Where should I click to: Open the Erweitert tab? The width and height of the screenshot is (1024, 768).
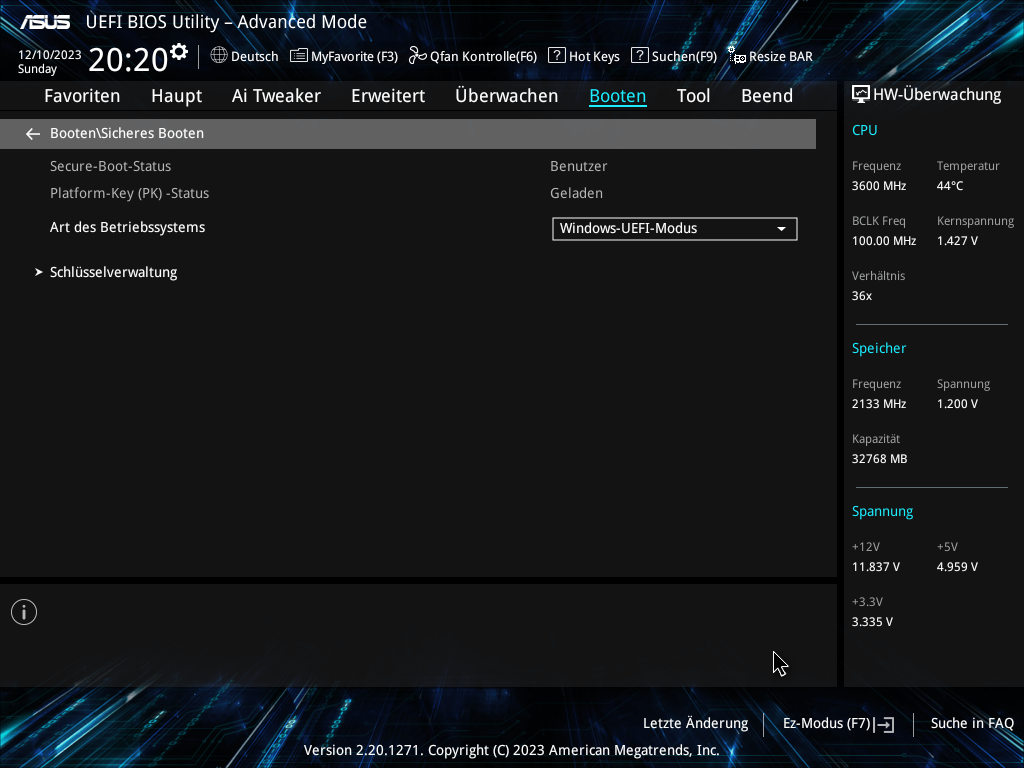[x=388, y=96]
